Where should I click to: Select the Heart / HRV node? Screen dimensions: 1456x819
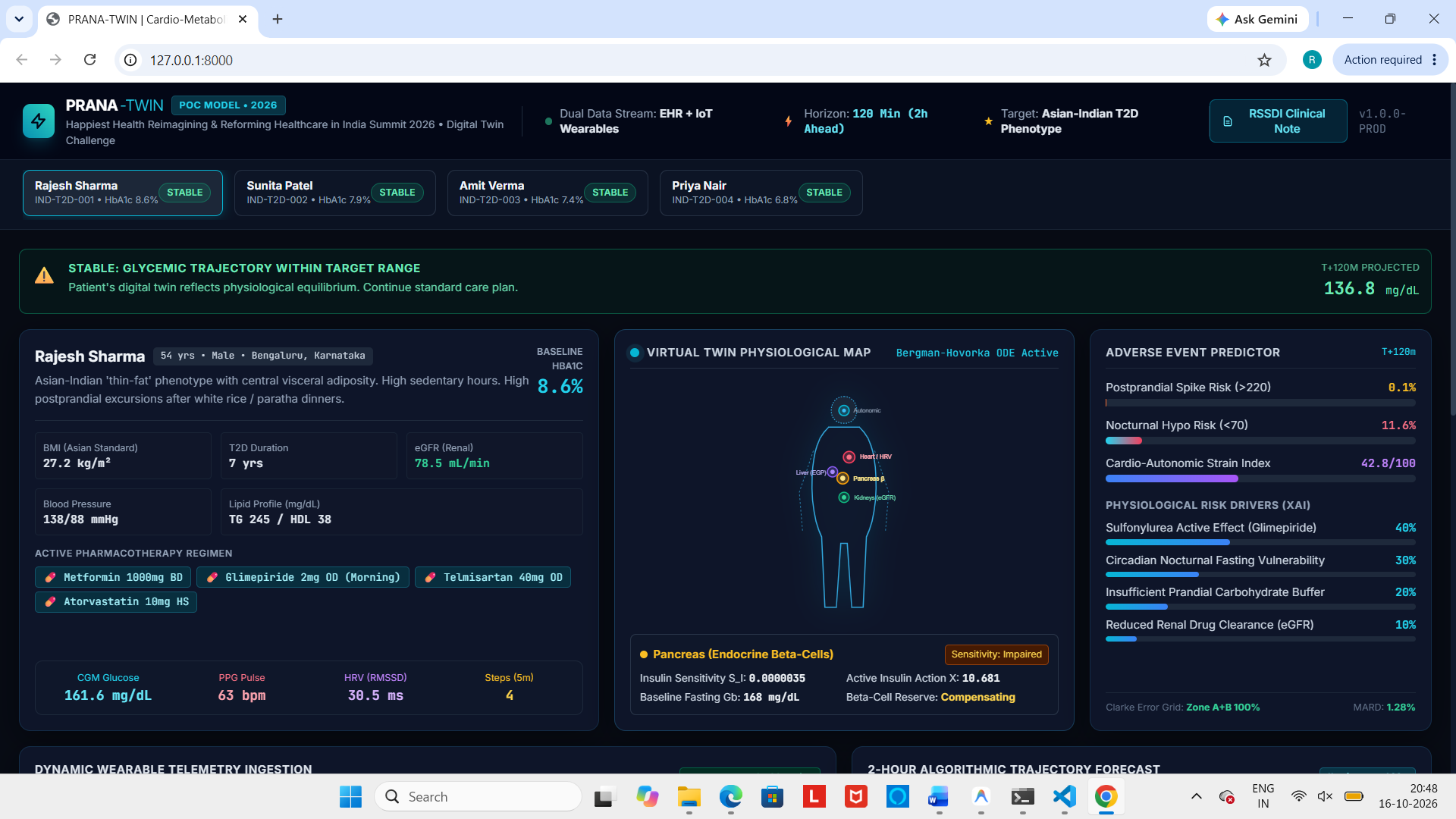pyautogui.click(x=849, y=457)
